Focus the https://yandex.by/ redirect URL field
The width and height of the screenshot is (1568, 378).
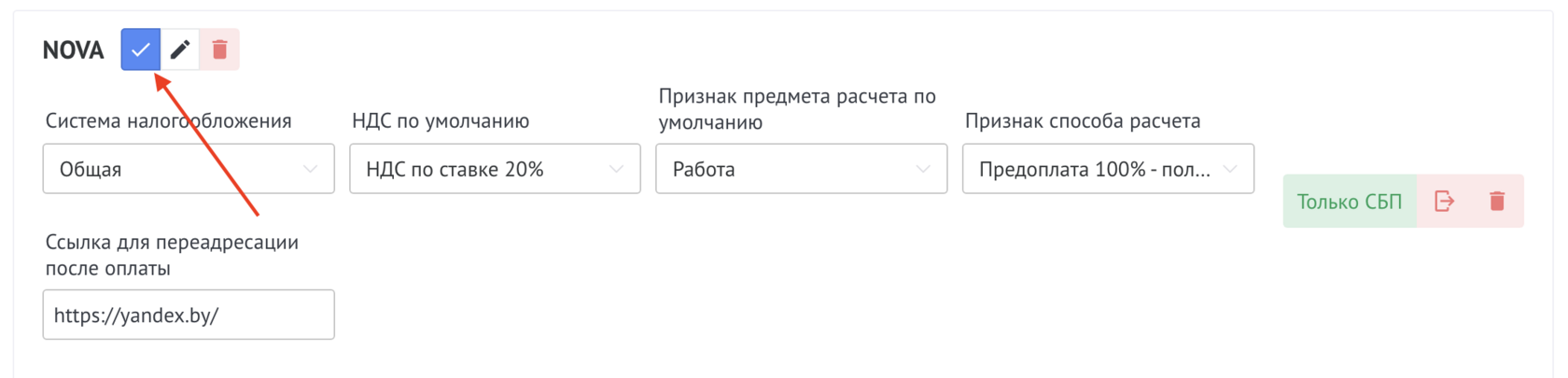189,315
